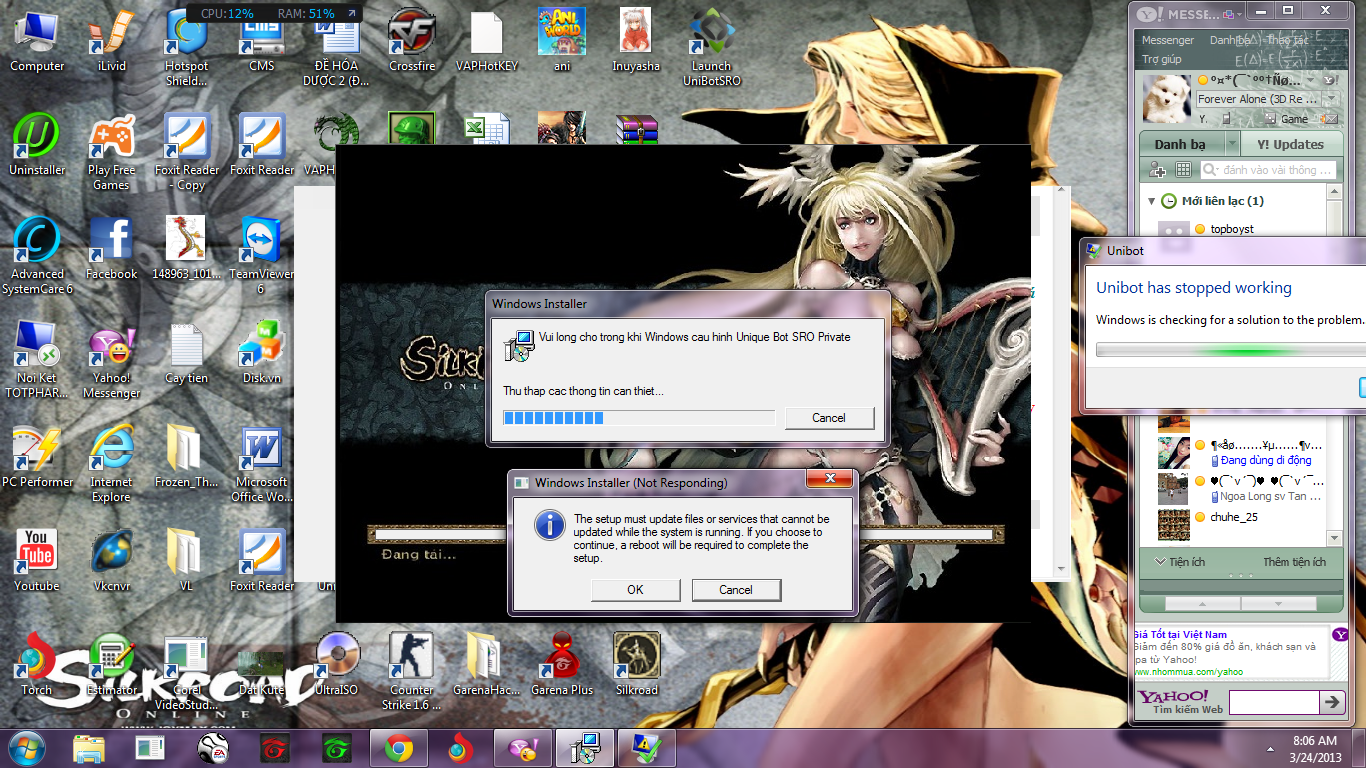The height and width of the screenshot is (768, 1366).
Task: Open the TeamViewer 6 desktop shortcut
Action: [x=262, y=256]
